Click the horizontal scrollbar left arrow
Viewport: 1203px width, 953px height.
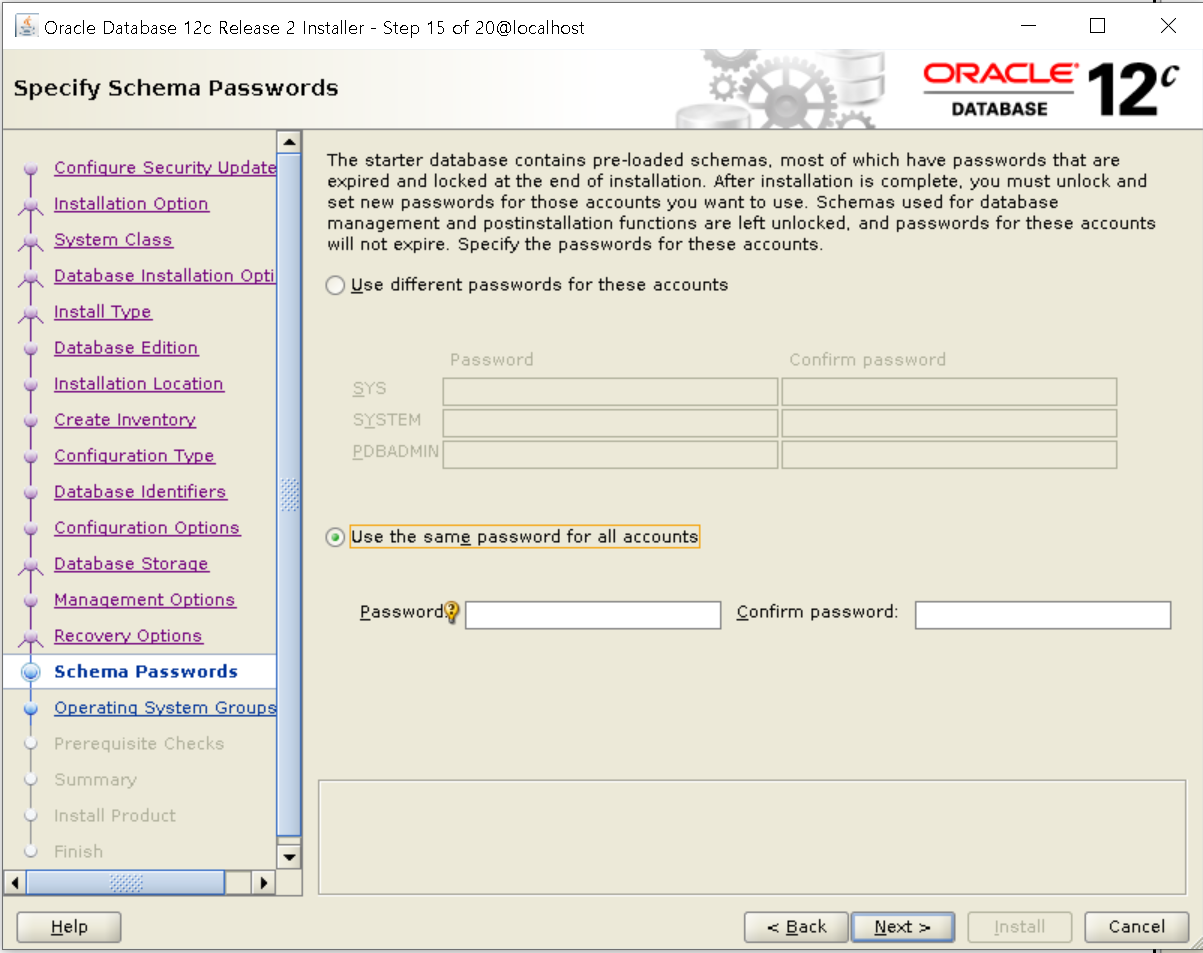[15, 883]
